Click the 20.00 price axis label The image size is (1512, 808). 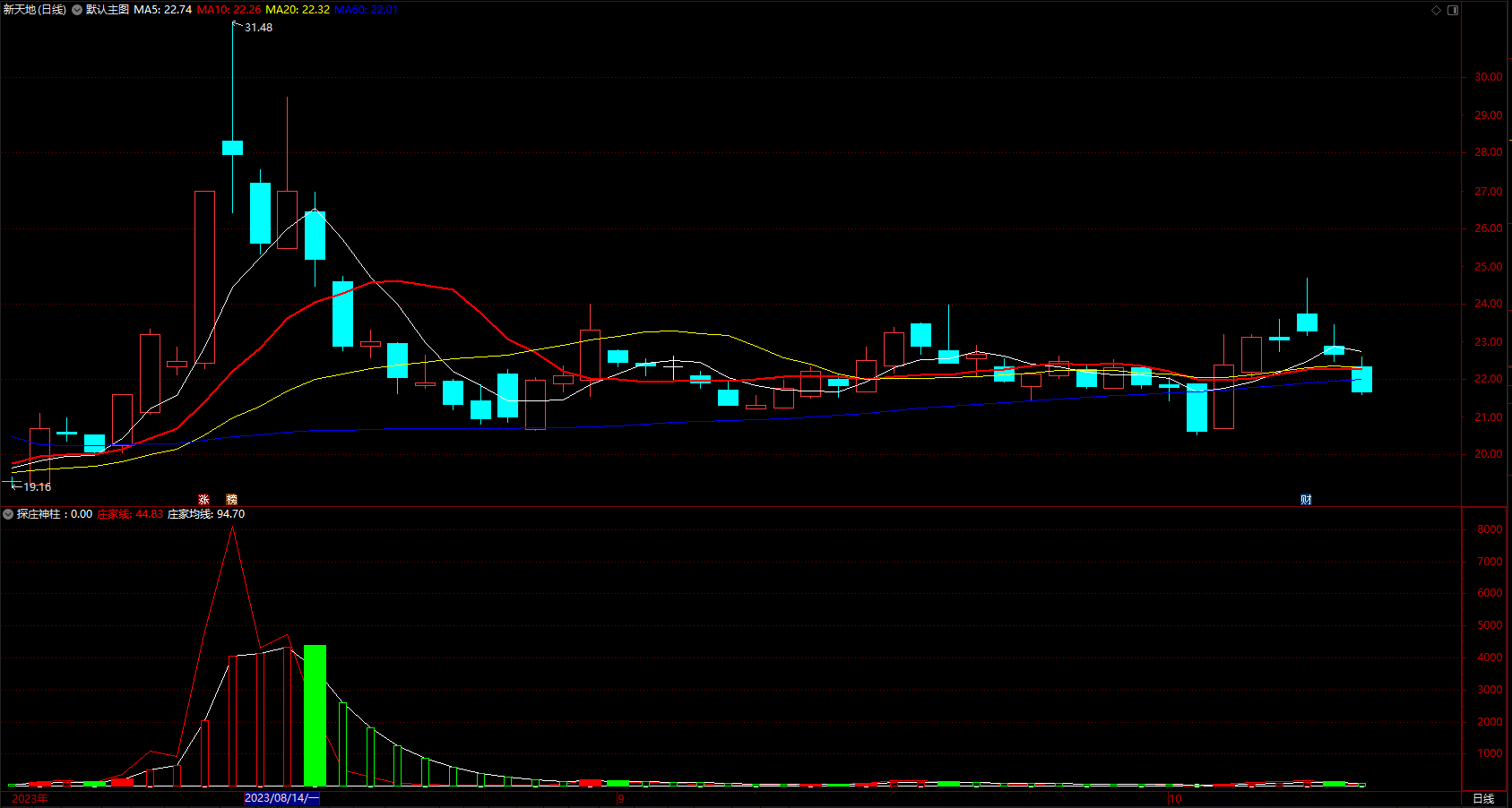[1489, 454]
